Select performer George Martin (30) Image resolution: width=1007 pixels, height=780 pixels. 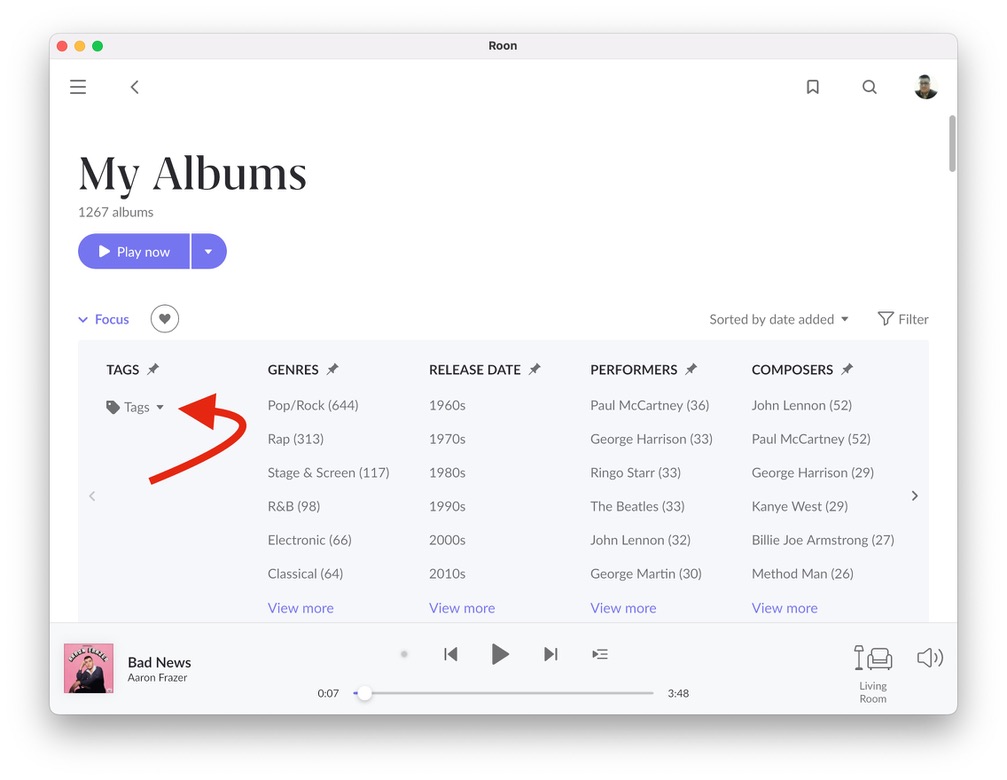coord(645,574)
